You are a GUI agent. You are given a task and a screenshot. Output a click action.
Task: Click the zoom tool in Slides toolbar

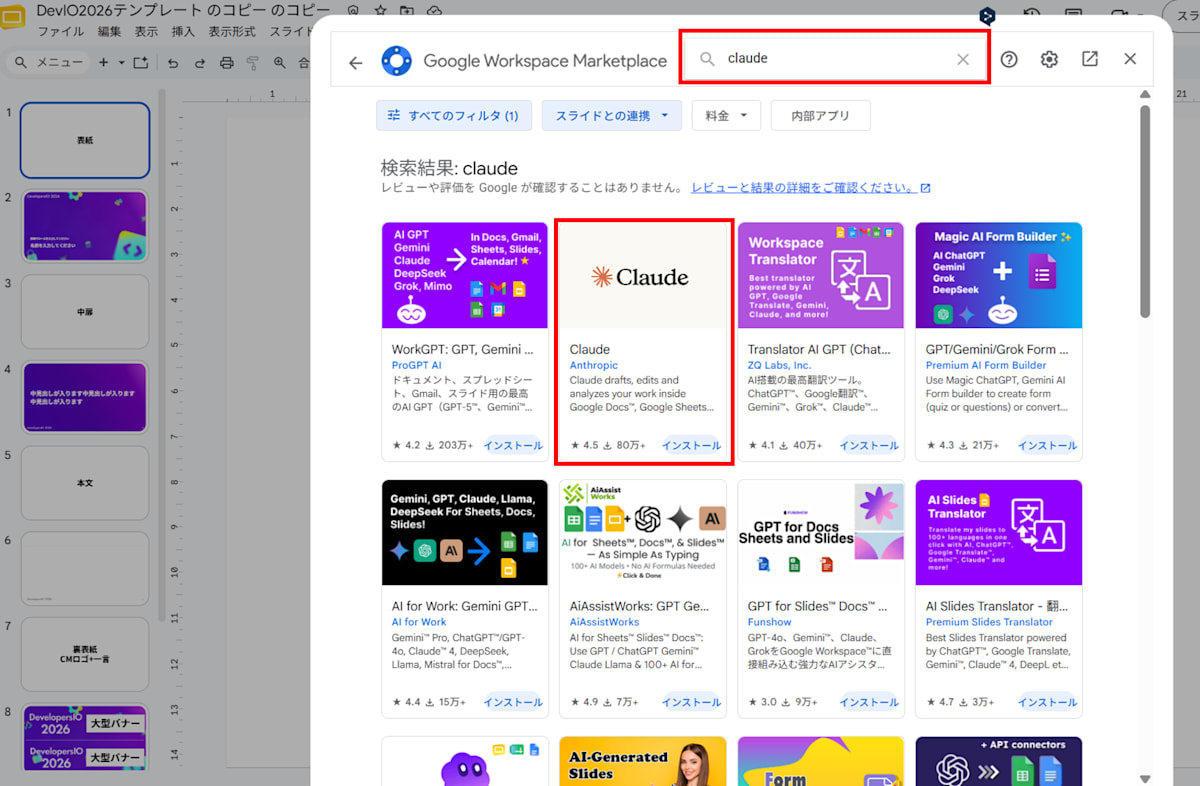pyautogui.click(x=281, y=63)
